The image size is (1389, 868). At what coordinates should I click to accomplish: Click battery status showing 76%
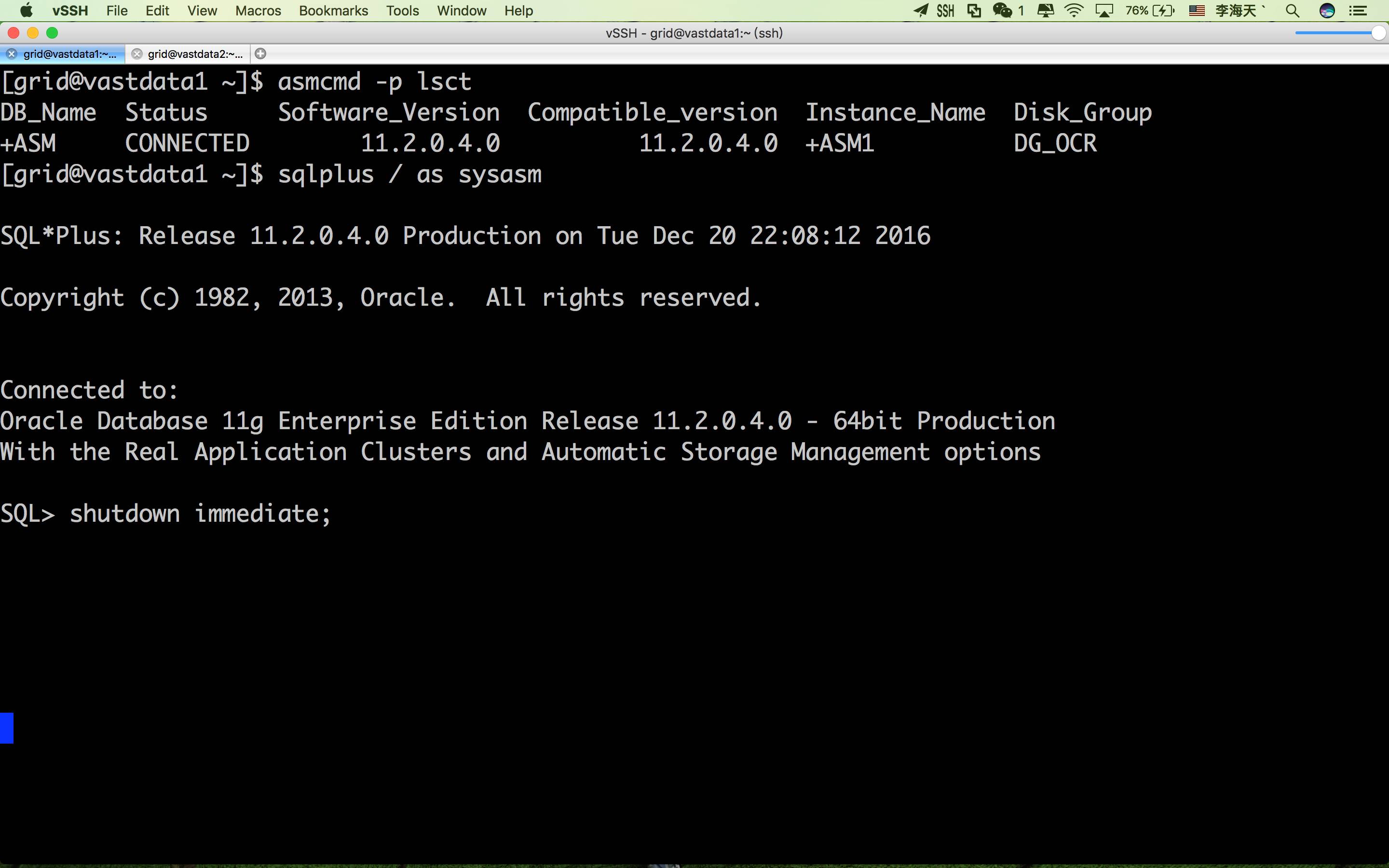coord(1150,10)
